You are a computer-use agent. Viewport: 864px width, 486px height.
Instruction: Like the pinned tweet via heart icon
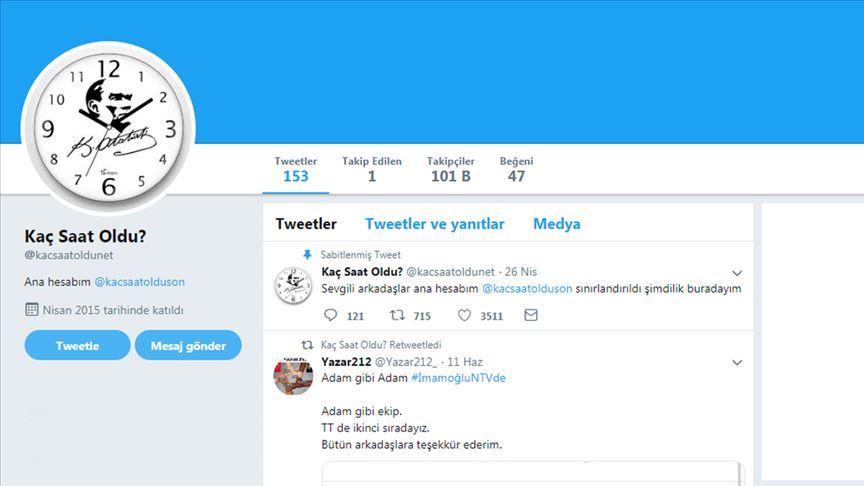tap(465, 315)
